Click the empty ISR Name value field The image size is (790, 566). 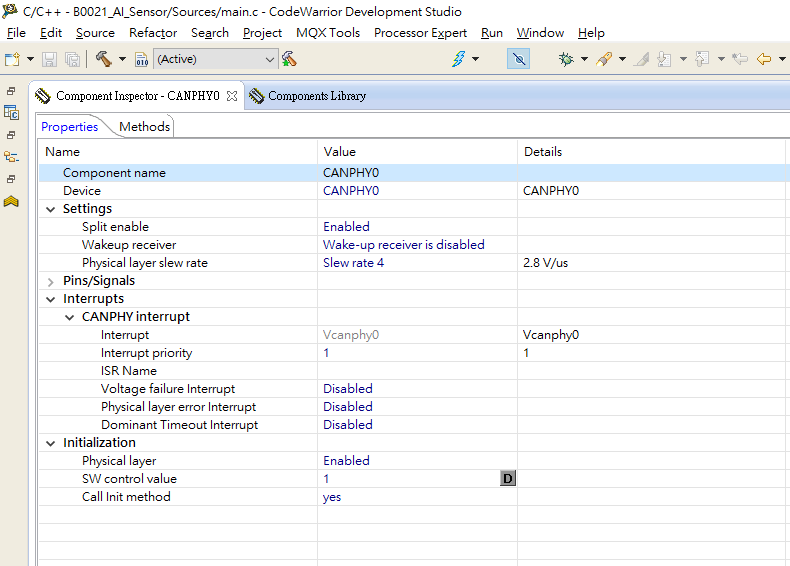[x=417, y=371]
